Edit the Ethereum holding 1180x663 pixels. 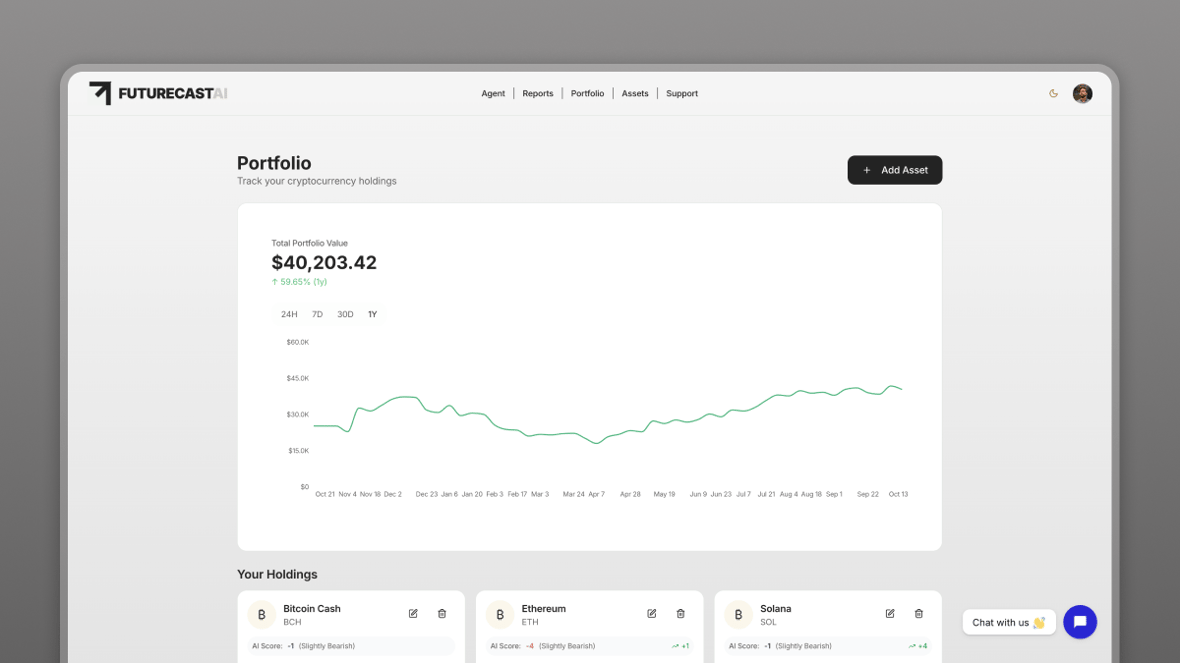point(652,614)
